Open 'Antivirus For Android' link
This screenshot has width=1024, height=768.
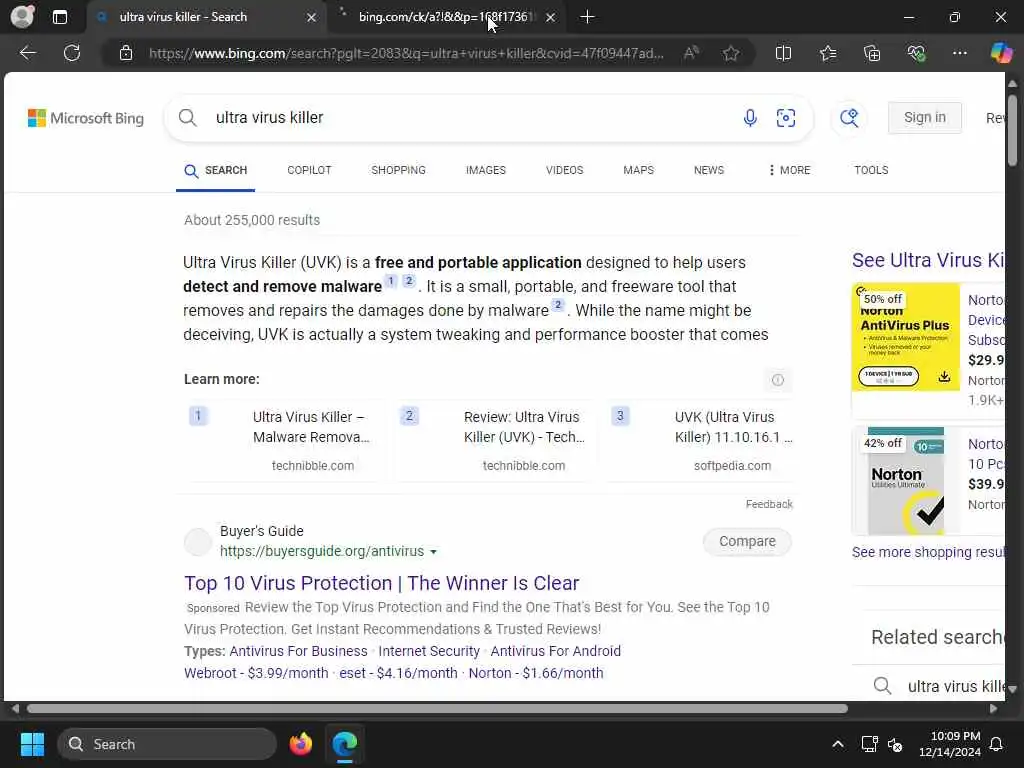(556, 651)
